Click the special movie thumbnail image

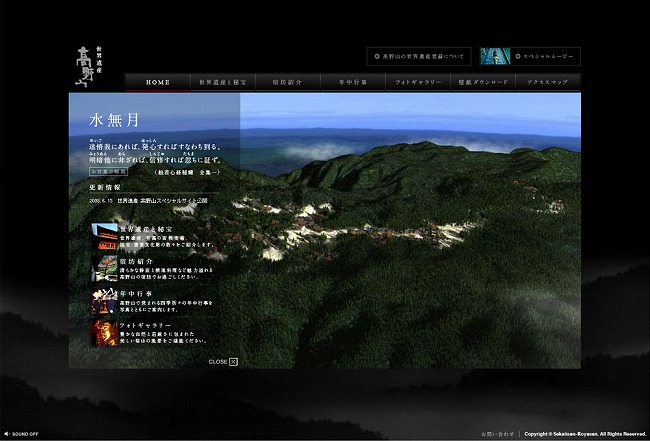click(x=496, y=57)
